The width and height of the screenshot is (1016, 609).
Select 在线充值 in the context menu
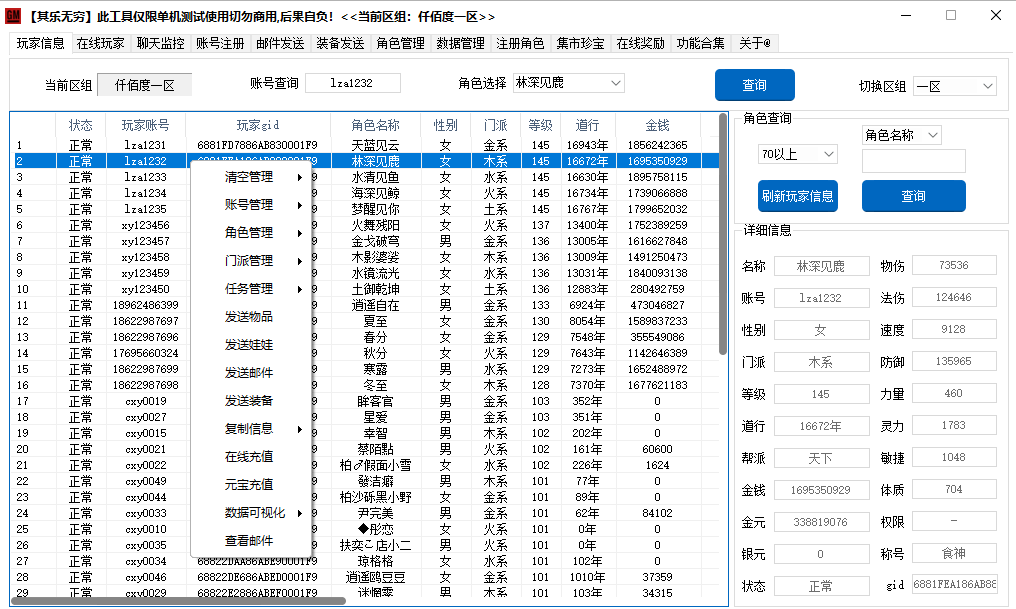coord(249,457)
